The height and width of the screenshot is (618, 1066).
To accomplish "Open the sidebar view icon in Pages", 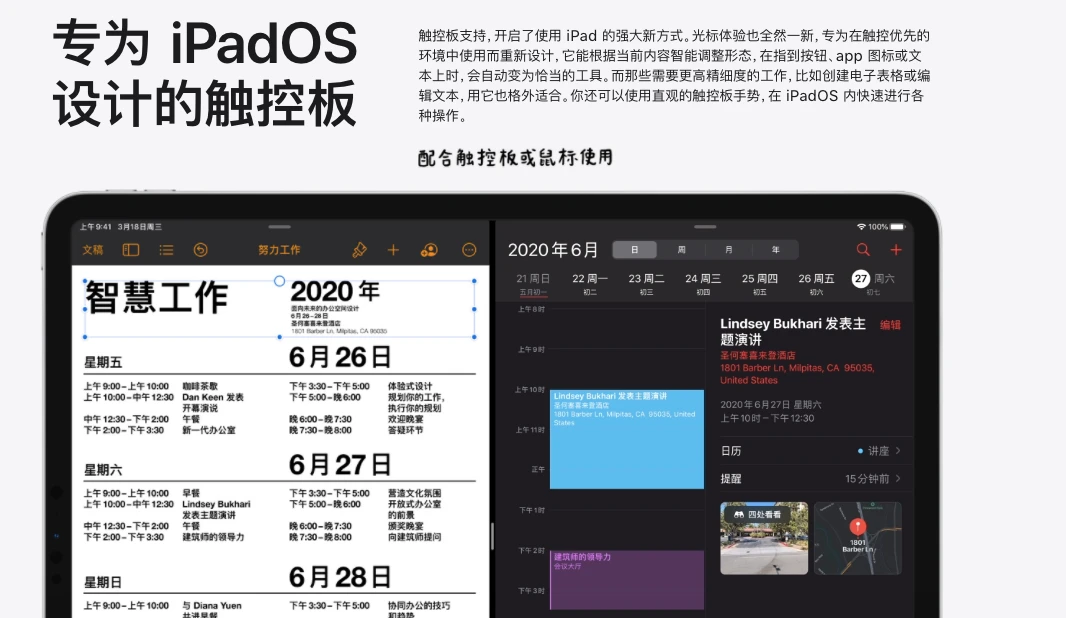I will pyautogui.click(x=131, y=250).
